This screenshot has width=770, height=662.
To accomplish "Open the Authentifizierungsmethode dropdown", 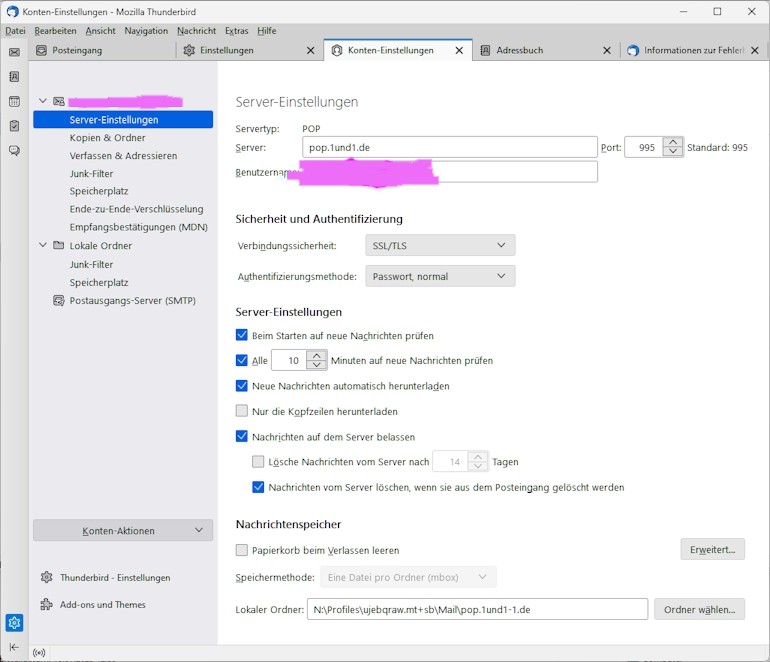I will click(x=440, y=276).
